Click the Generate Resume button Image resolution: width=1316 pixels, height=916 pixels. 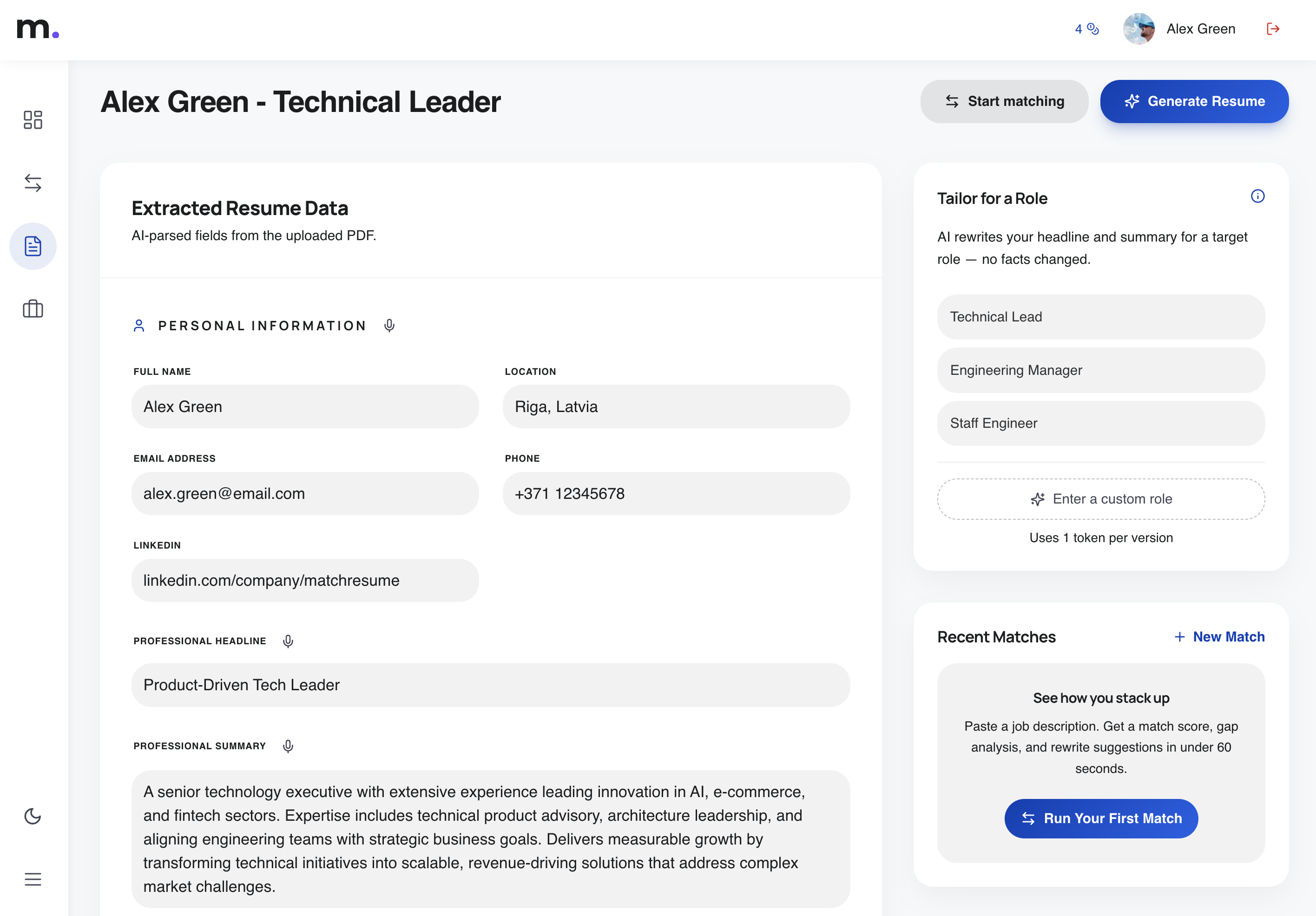1195,101
